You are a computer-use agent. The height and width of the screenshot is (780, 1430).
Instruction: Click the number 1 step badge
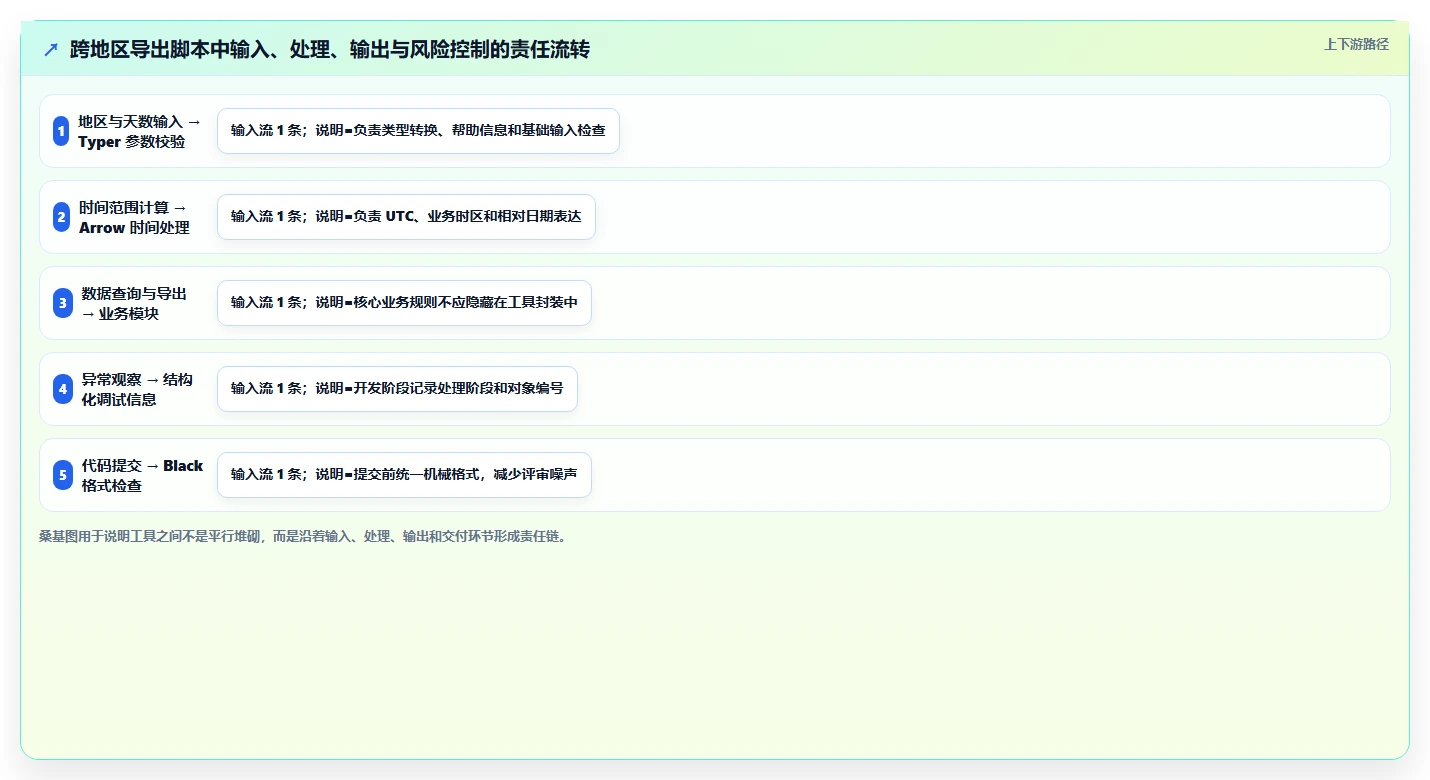62,131
